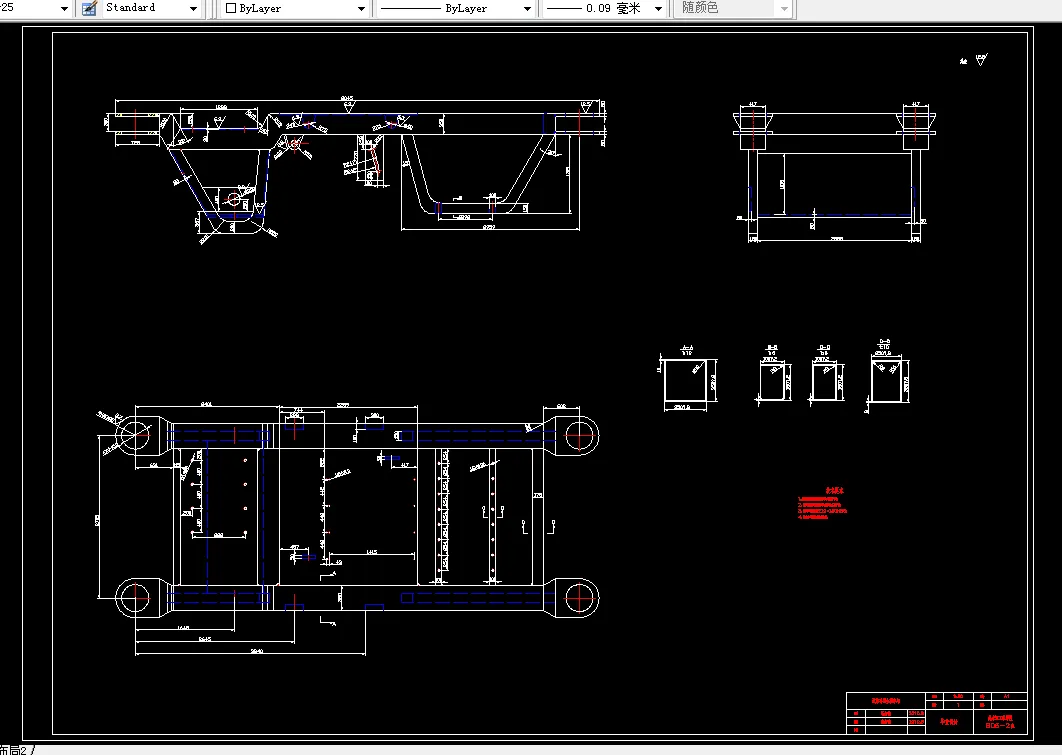Image resolution: width=1062 pixels, height=755 pixels.
Task: Open the 随颜色 plot style dropdown
Action: 784,9
